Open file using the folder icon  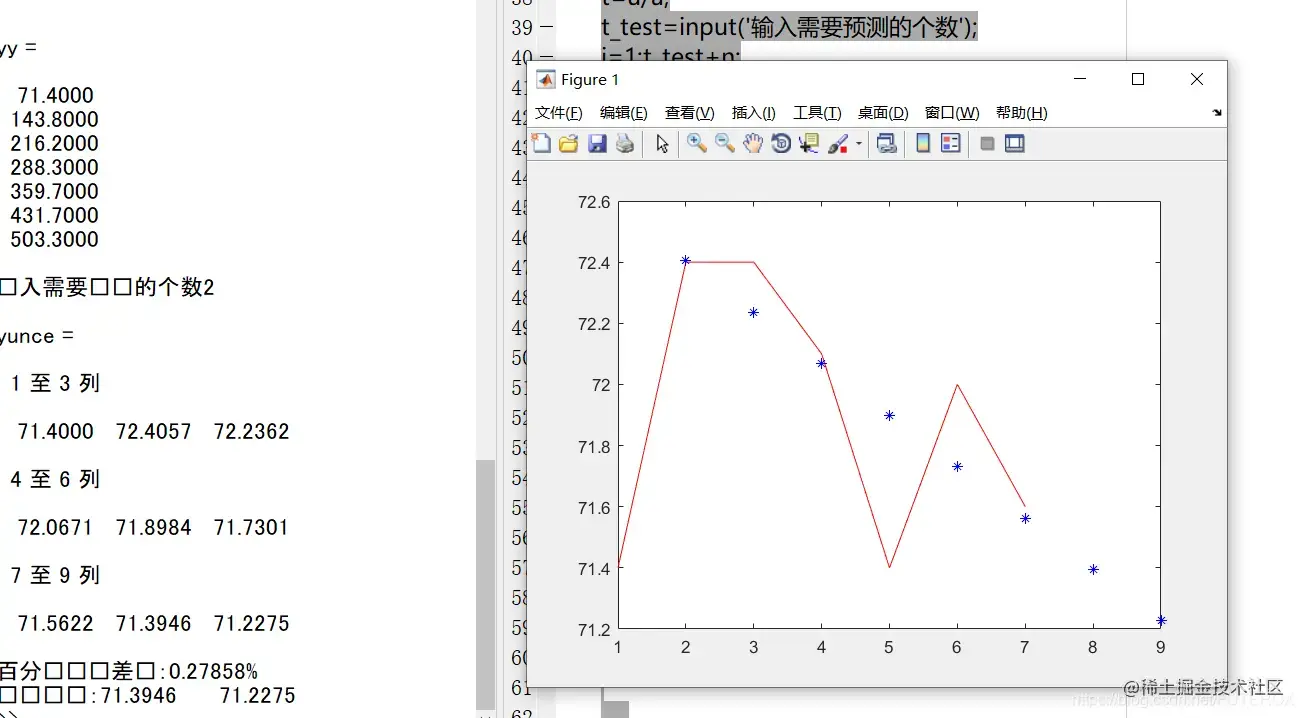(569, 144)
